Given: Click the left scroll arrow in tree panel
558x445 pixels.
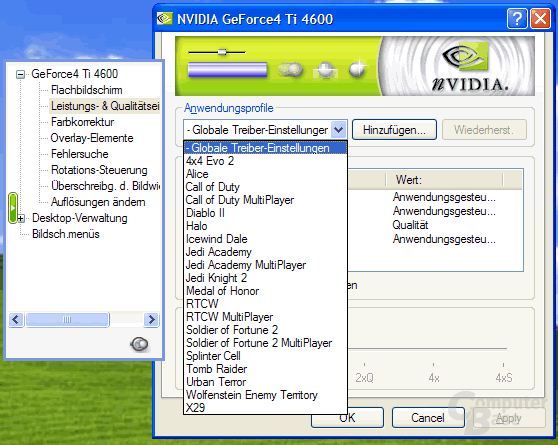Looking at the screenshot, I should (x=16, y=319).
